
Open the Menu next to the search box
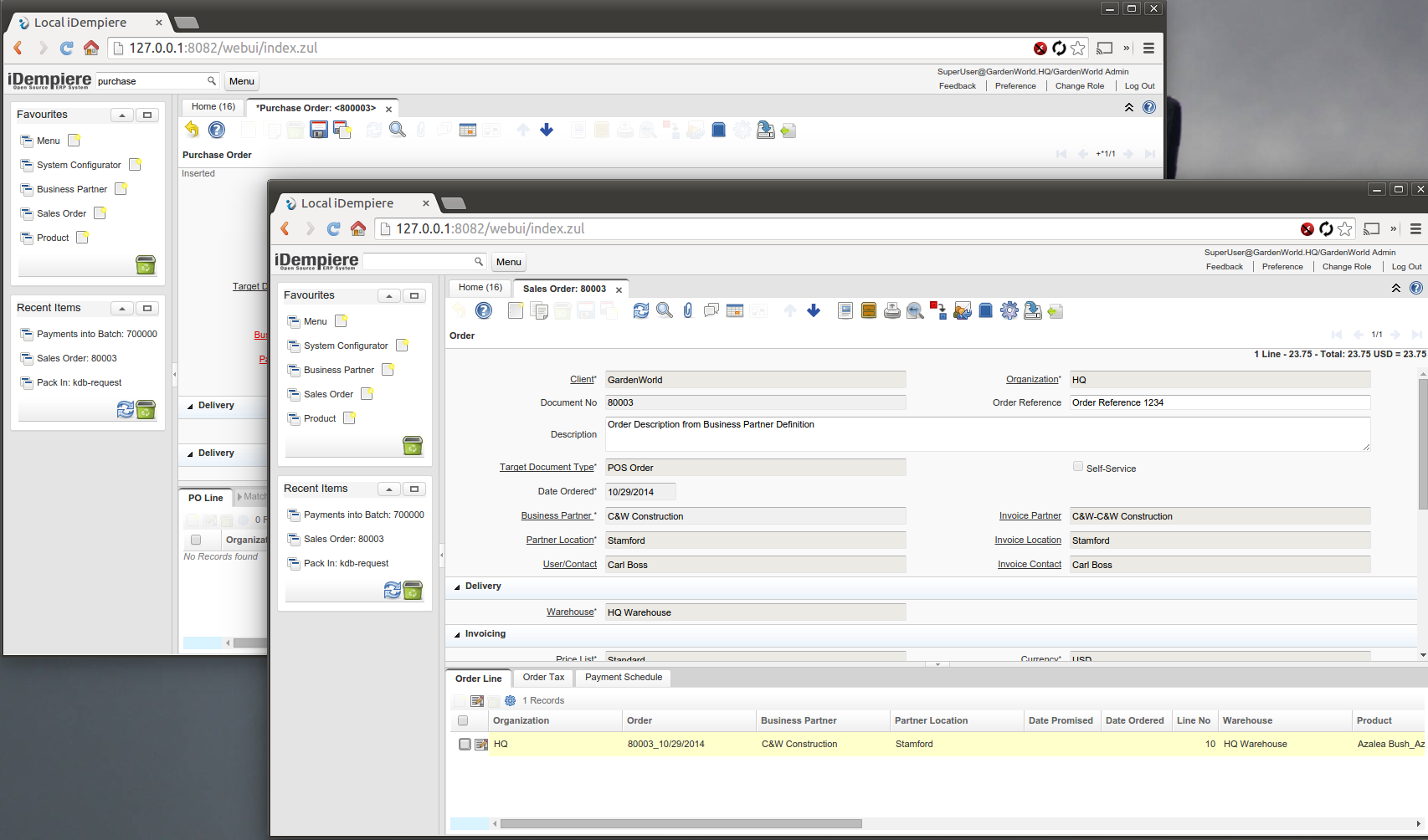tap(508, 262)
